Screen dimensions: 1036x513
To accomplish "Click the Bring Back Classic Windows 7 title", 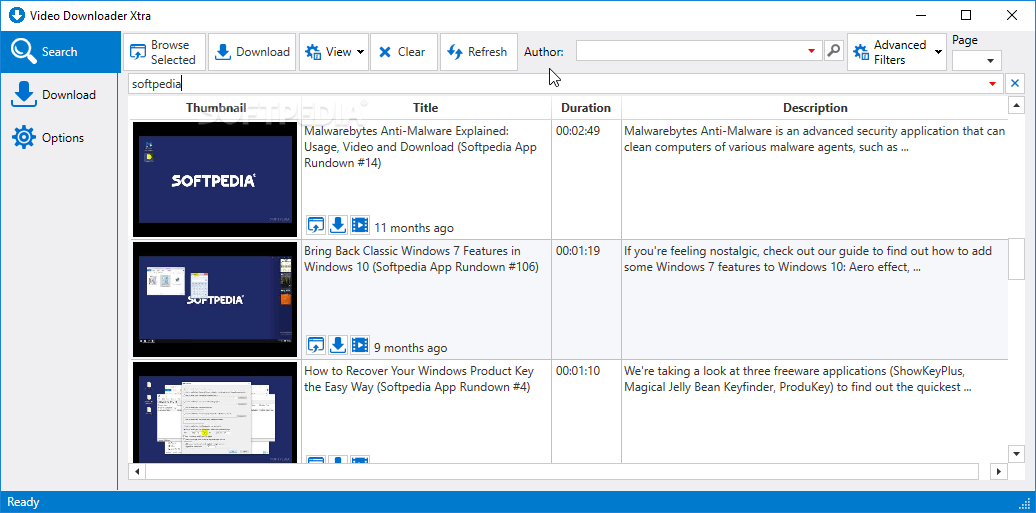I will tap(421, 259).
